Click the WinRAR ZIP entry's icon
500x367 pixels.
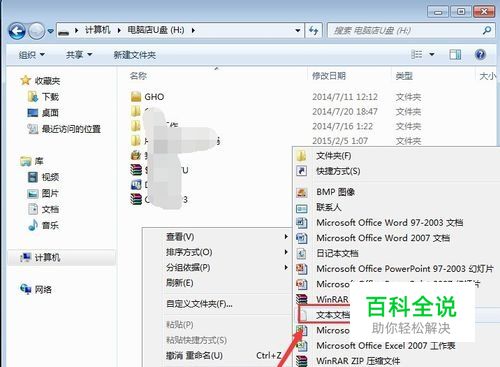[302, 361]
